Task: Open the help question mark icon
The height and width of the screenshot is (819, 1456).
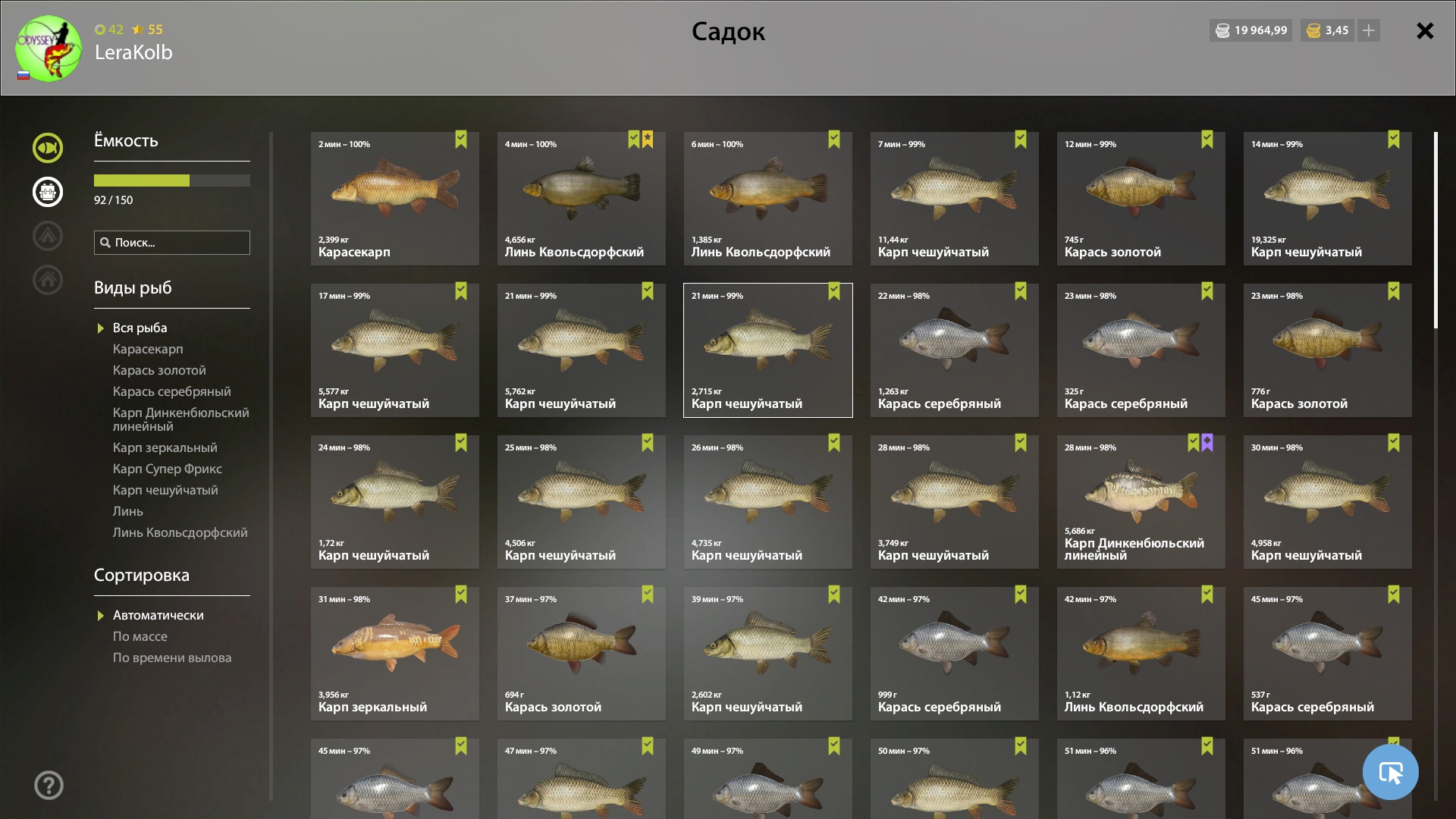Action: pos(49,785)
